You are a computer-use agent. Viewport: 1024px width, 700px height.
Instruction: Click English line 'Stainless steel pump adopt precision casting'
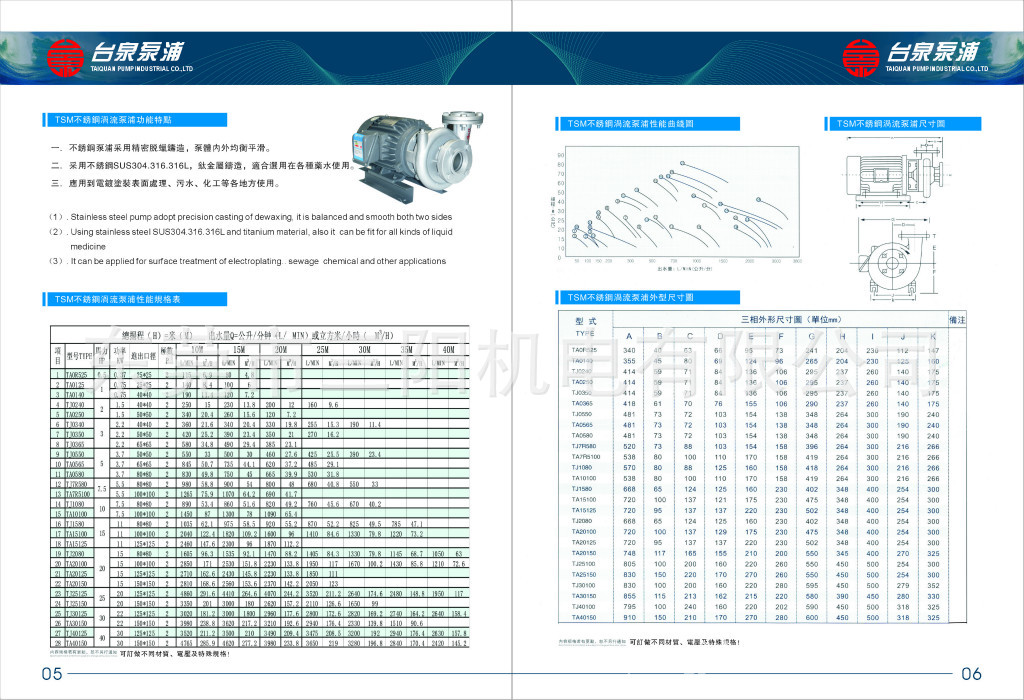[250, 217]
